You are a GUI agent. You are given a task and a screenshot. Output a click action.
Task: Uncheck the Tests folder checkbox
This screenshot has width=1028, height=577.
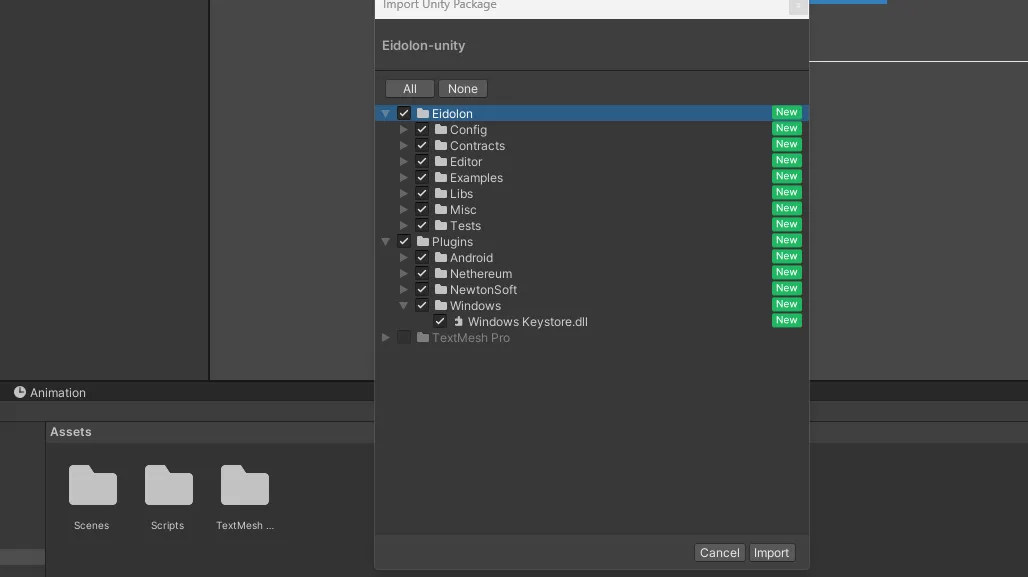click(422, 226)
